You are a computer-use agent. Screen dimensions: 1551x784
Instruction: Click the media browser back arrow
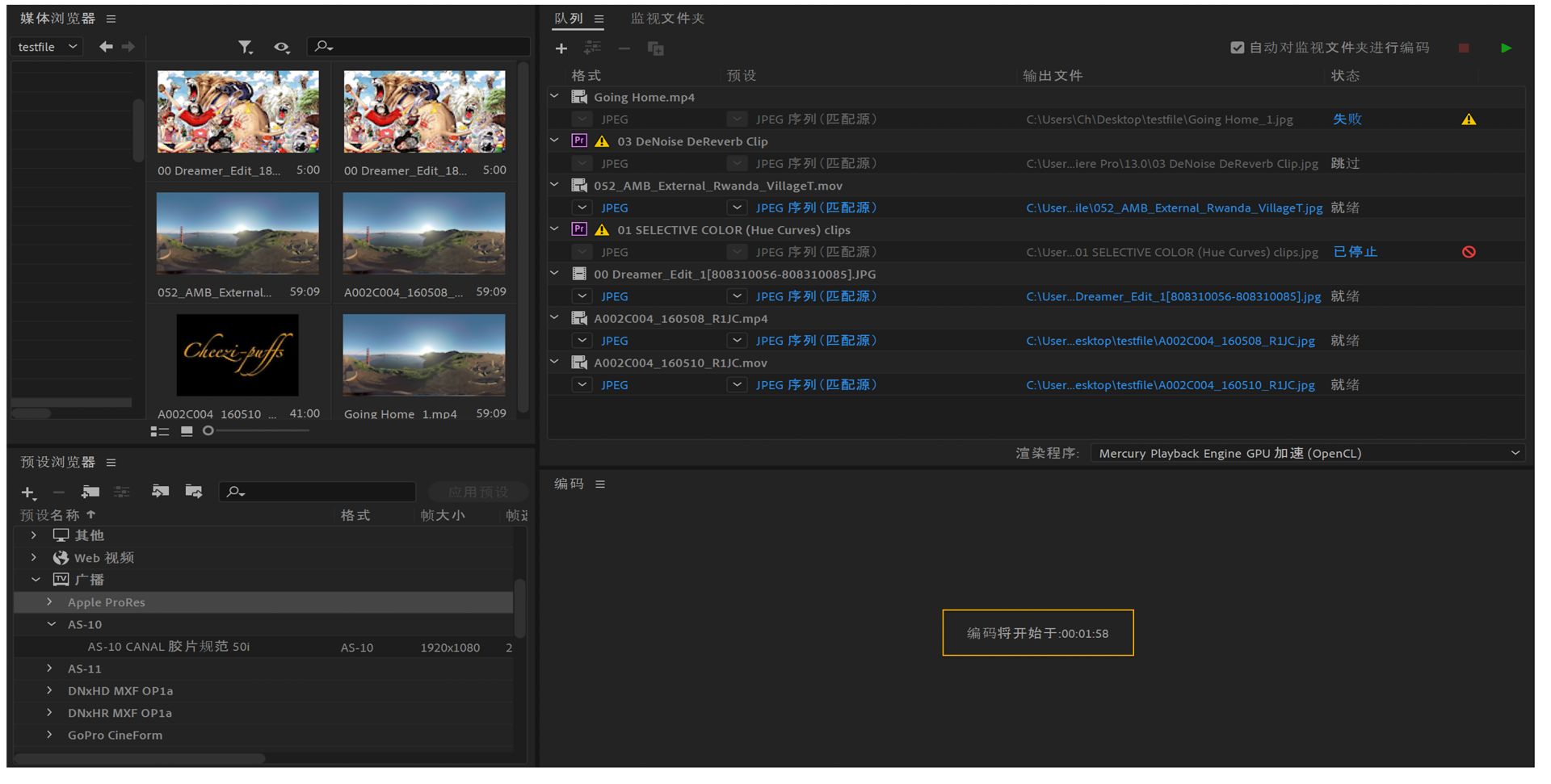tap(106, 47)
